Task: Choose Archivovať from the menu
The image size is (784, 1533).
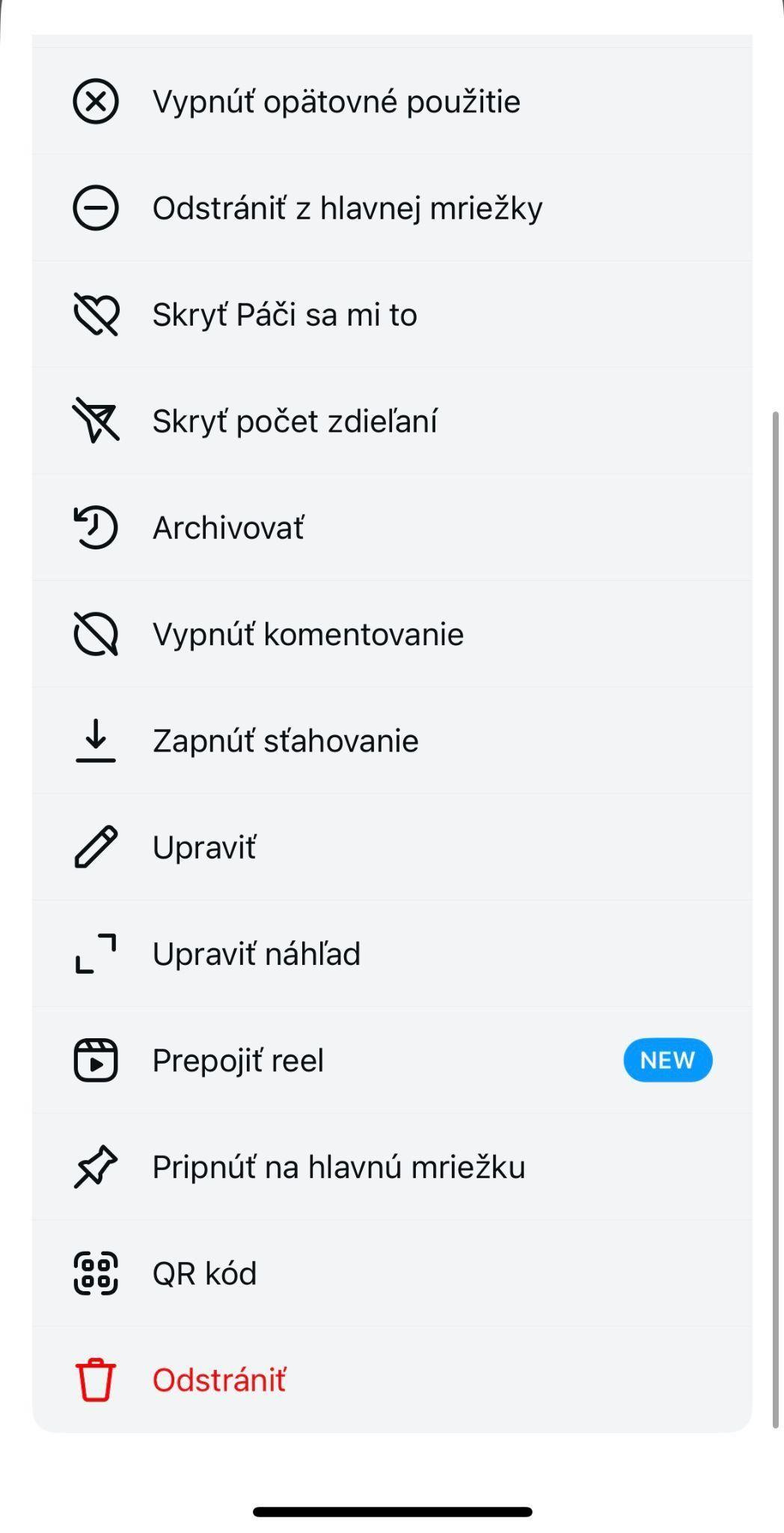Action: coord(228,528)
